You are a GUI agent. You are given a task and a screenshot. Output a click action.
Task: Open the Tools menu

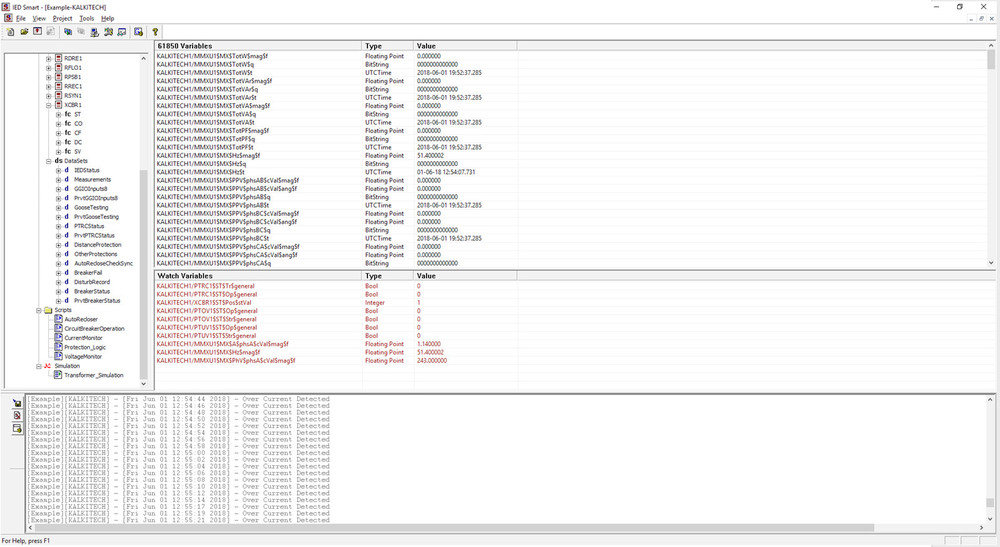pyautogui.click(x=86, y=18)
